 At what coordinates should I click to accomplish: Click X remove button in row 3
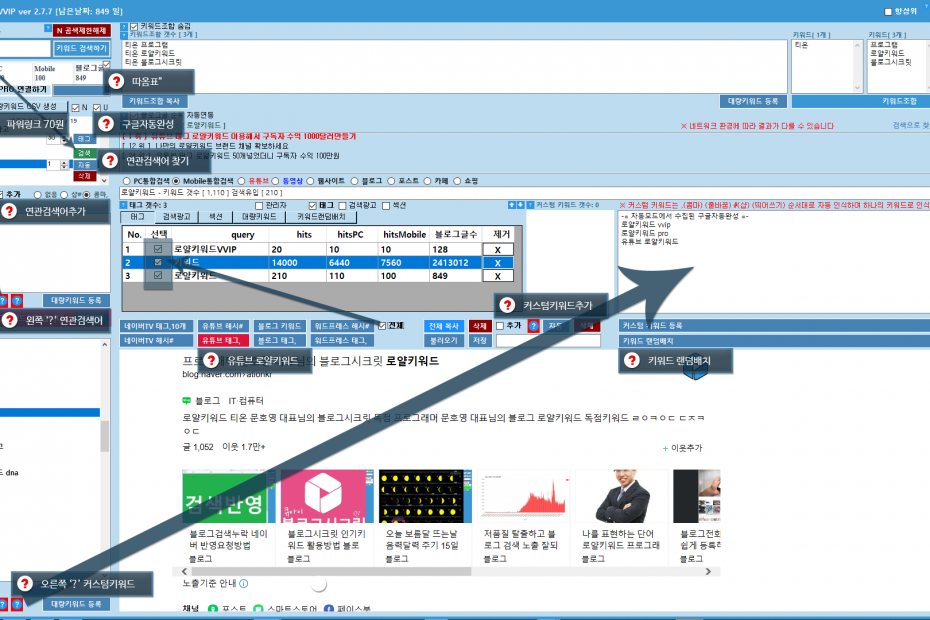(497, 276)
